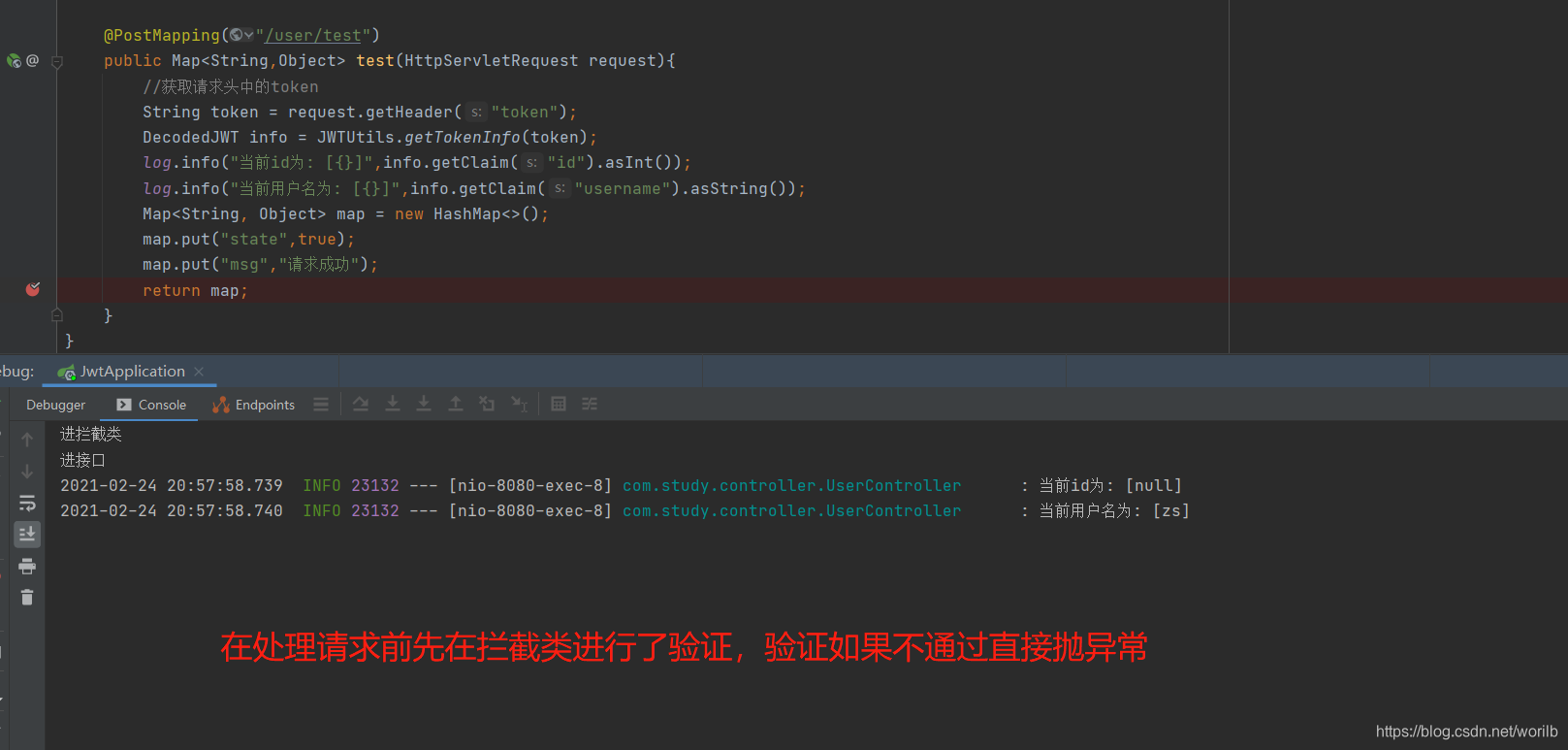
Task: Open com.study.controller.UserController link in the second log line
Action: tap(791, 510)
